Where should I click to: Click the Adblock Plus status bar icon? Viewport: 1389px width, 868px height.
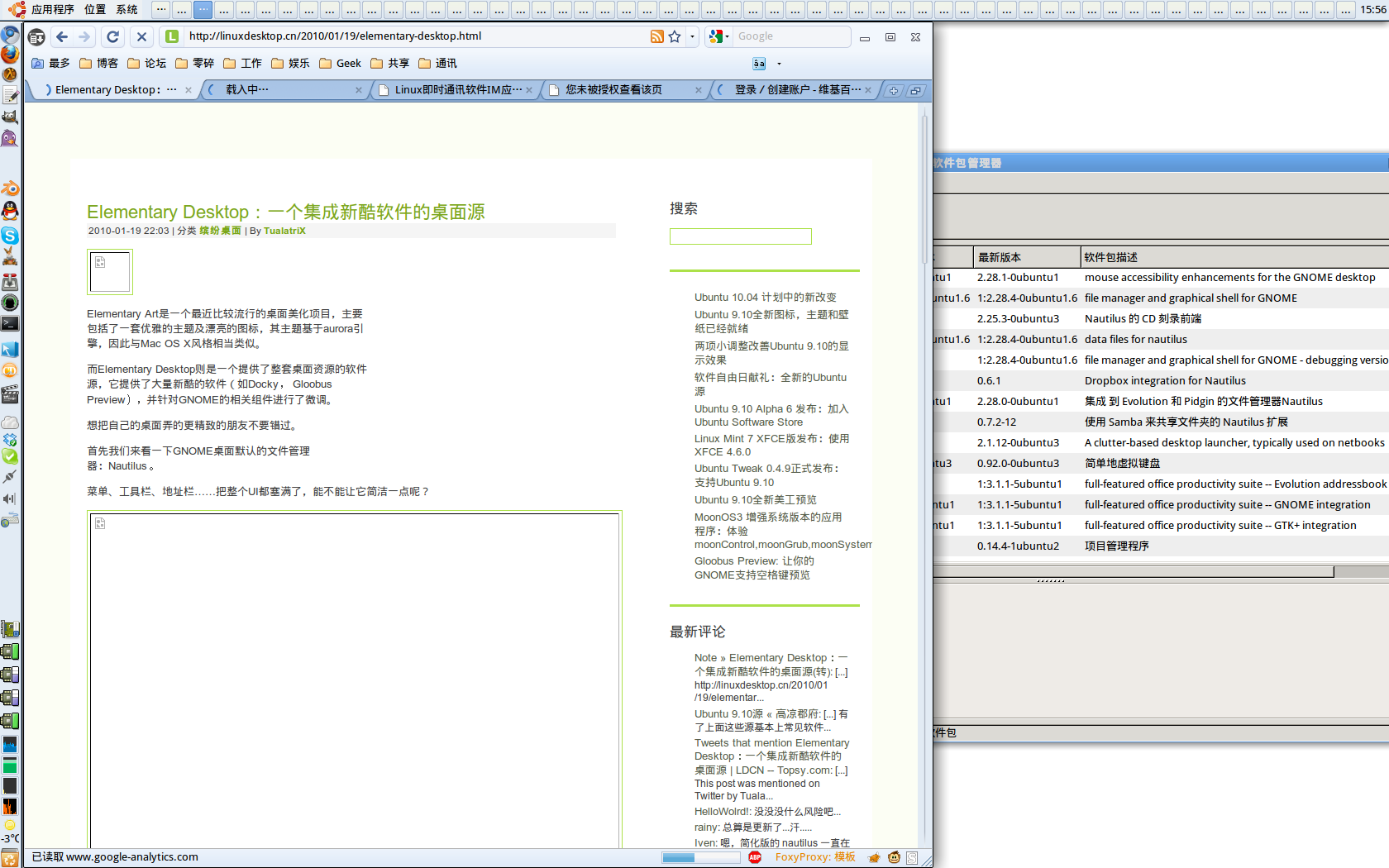tap(755, 857)
